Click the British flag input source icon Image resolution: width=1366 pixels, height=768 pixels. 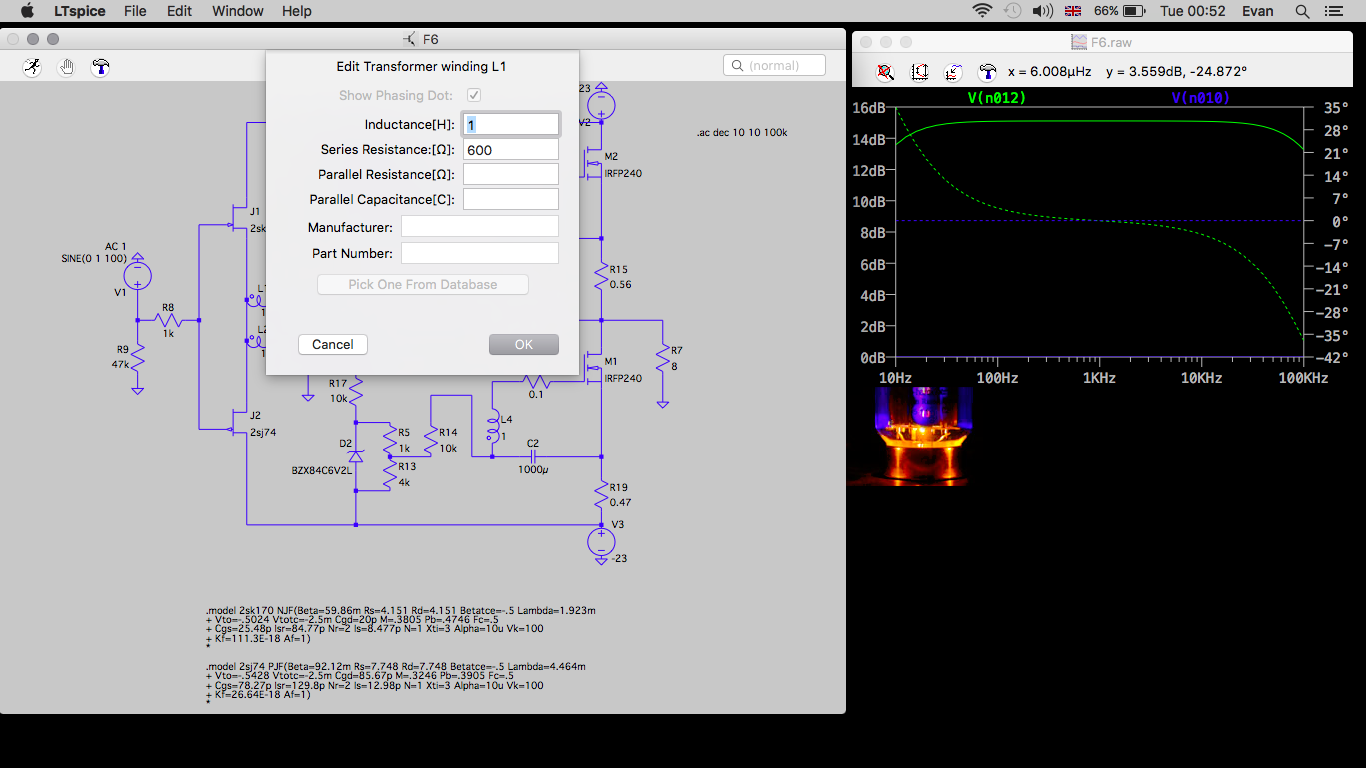click(1073, 11)
